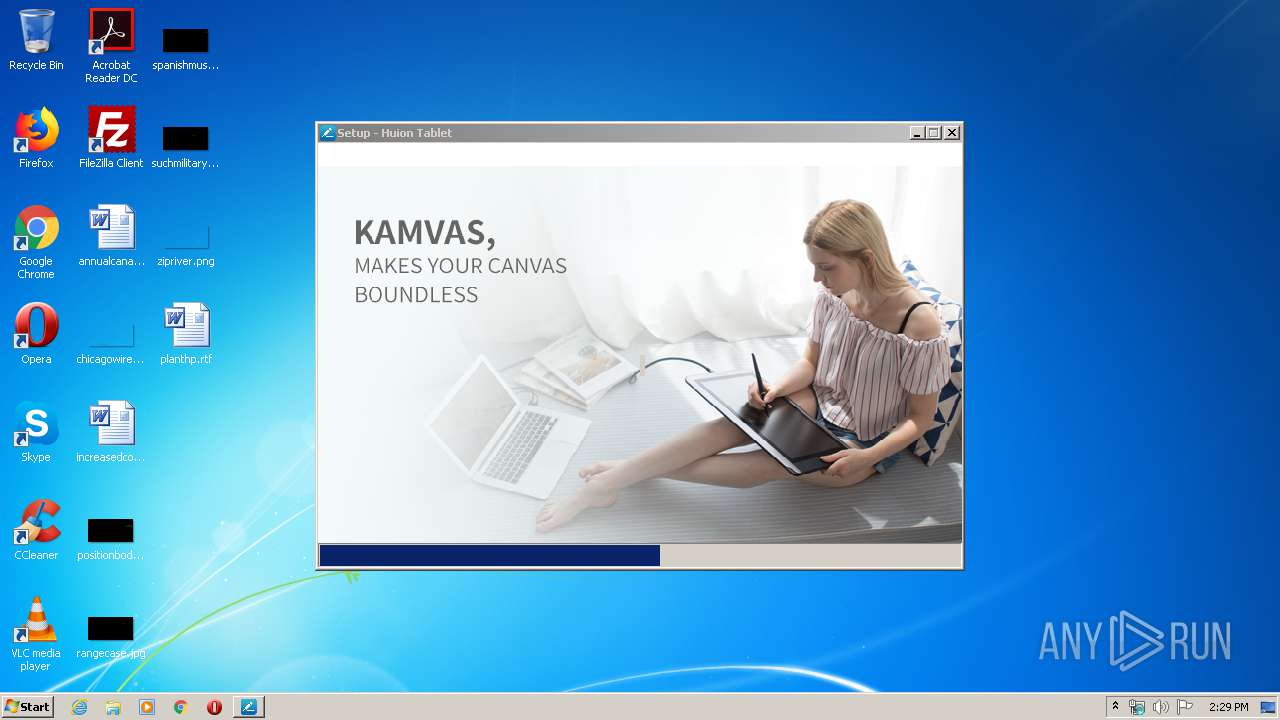Open Windows Media Player taskbar icon
Viewport: 1280px width, 720px height.
(x=147, y=707)
